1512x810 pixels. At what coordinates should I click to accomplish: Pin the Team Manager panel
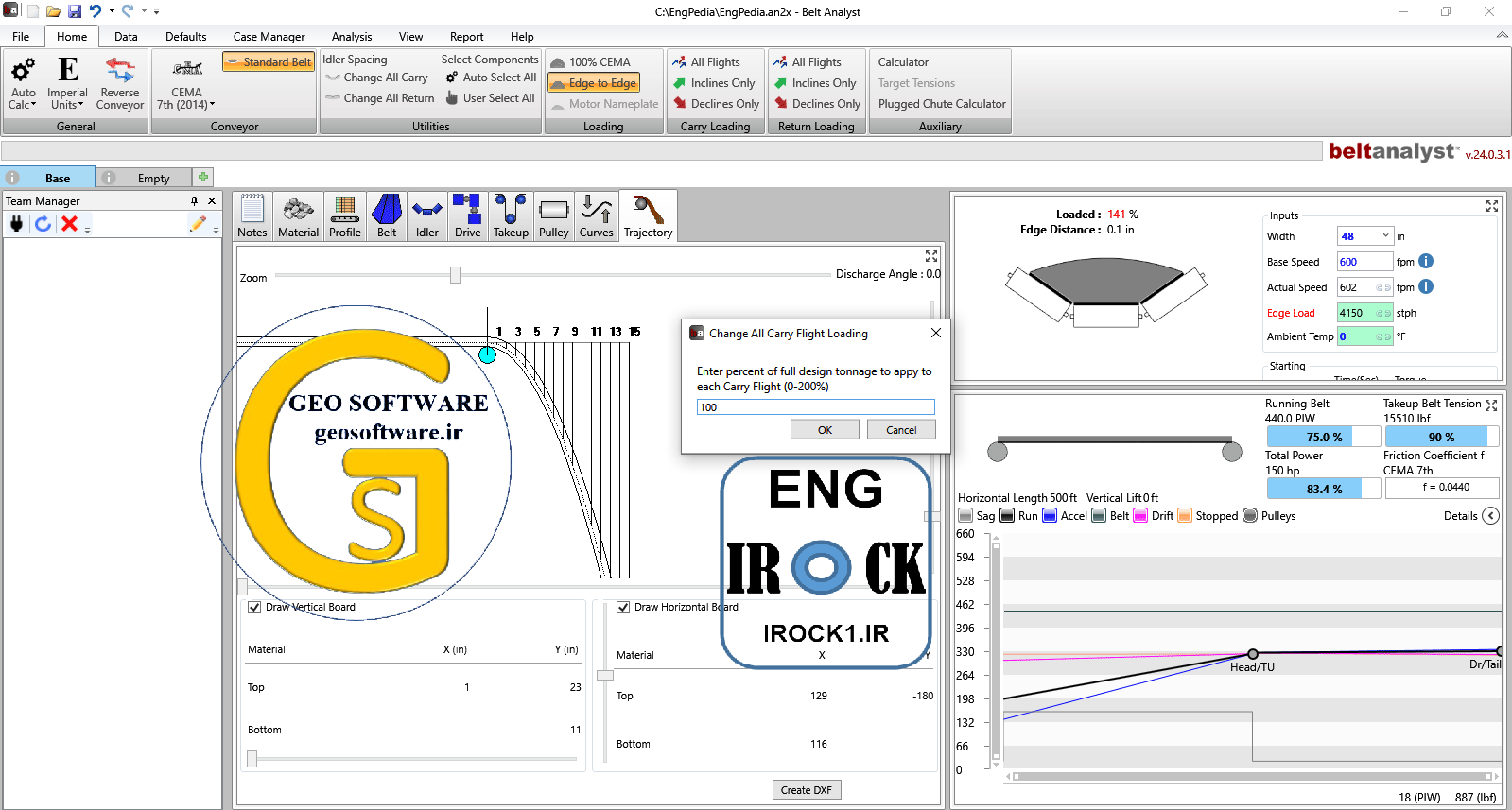coord(194,200)
